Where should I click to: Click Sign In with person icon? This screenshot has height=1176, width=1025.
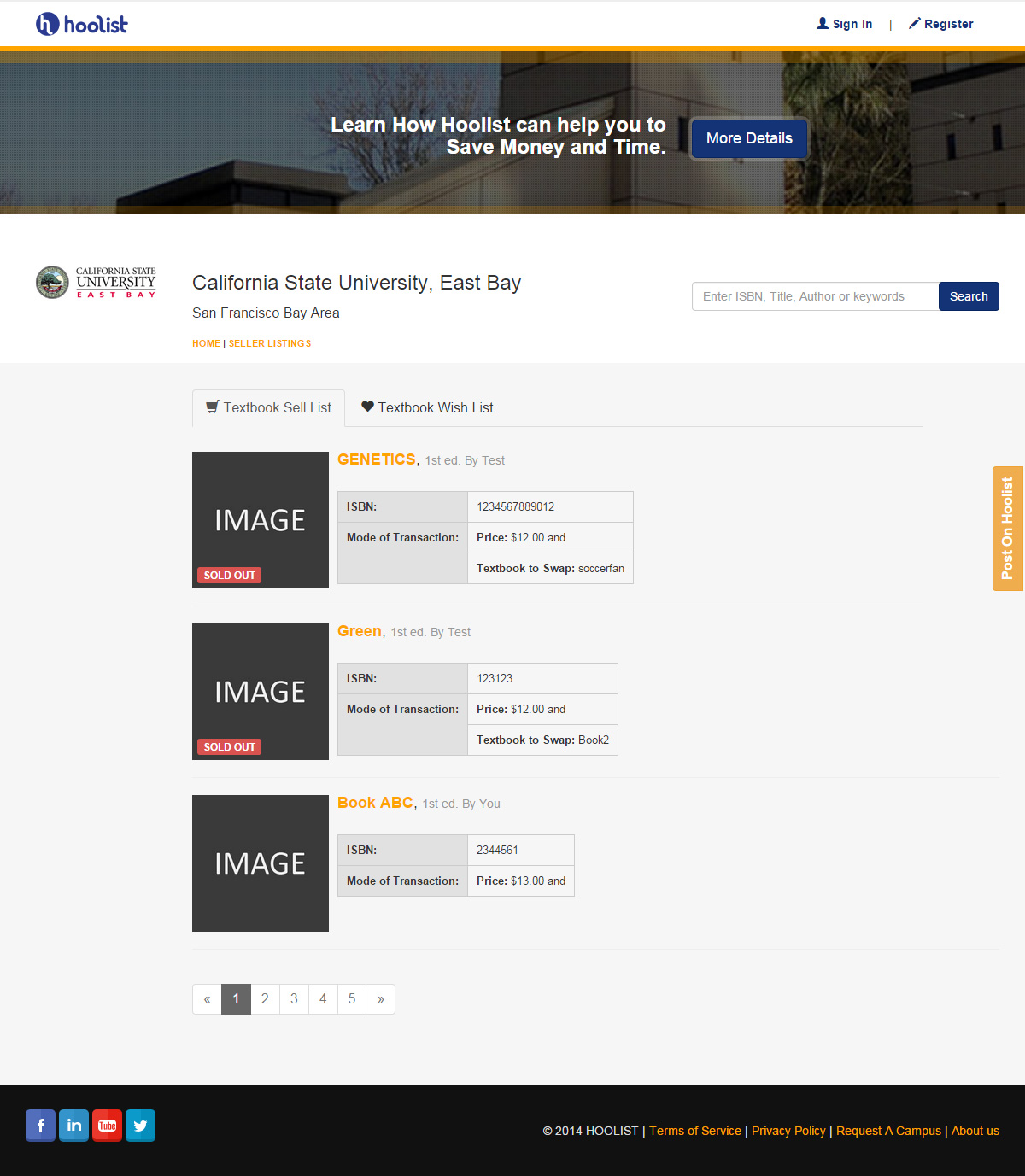(844, 24)
